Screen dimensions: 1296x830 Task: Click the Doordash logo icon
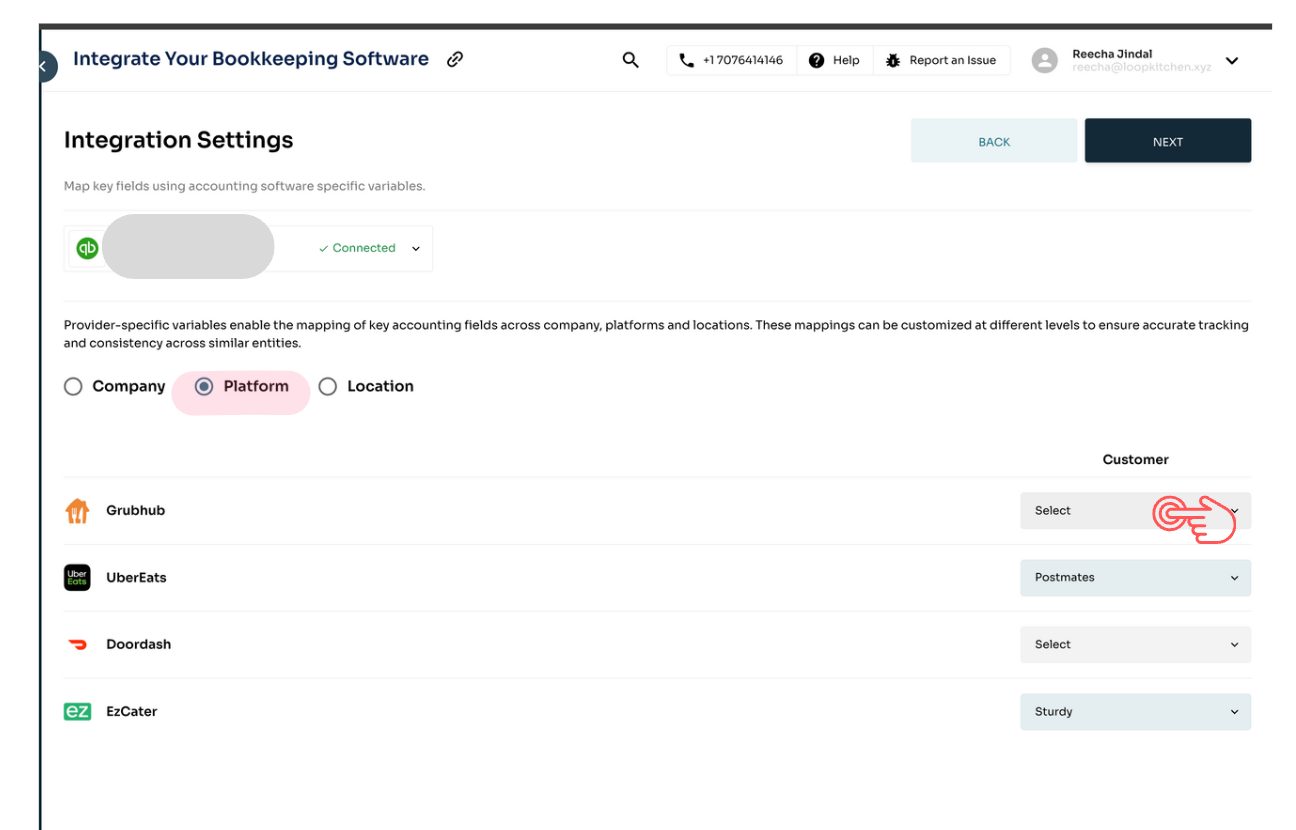tap(77, 645)
